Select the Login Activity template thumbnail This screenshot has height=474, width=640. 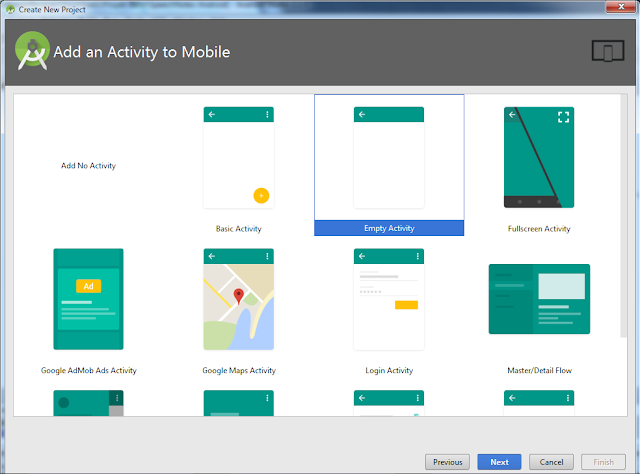[x=389, y=299]
